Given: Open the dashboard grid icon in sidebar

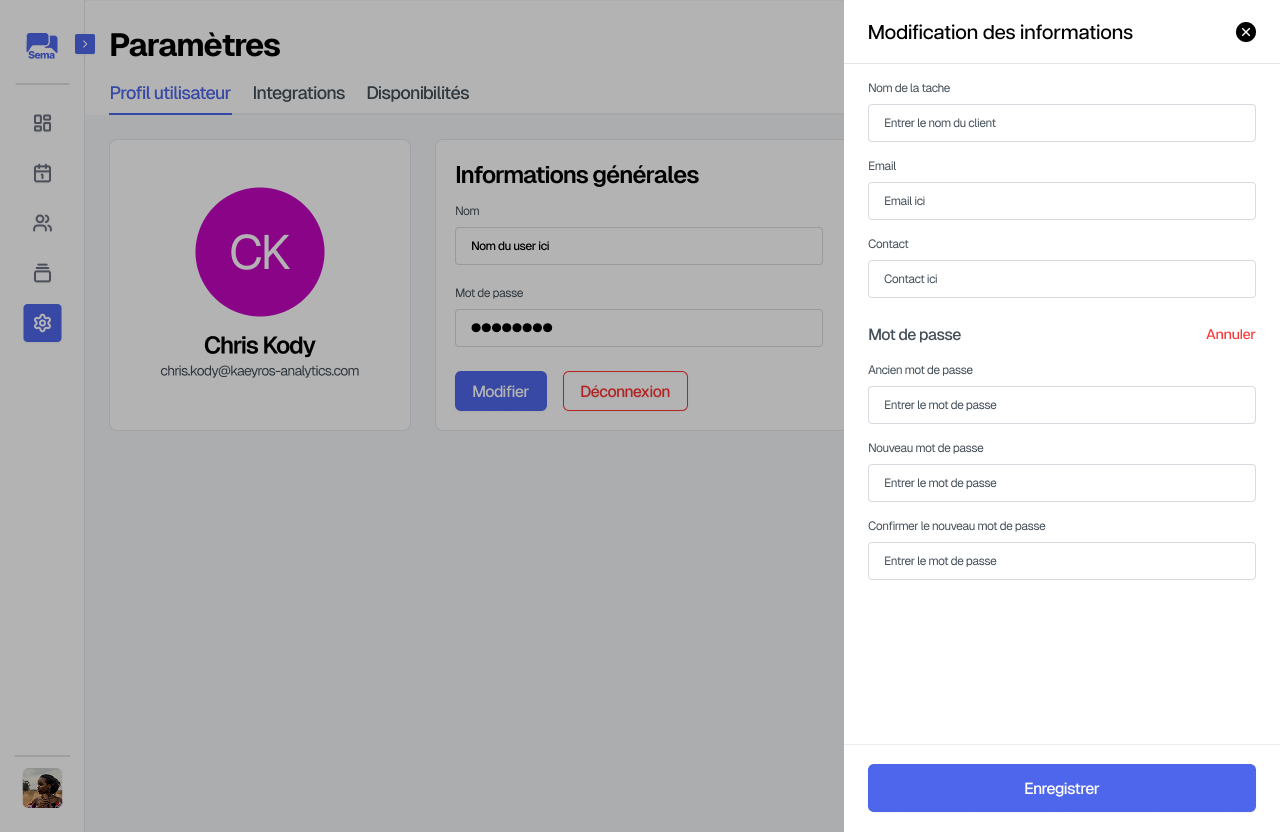Looking at the screenshot, I should tap(42, 123).
